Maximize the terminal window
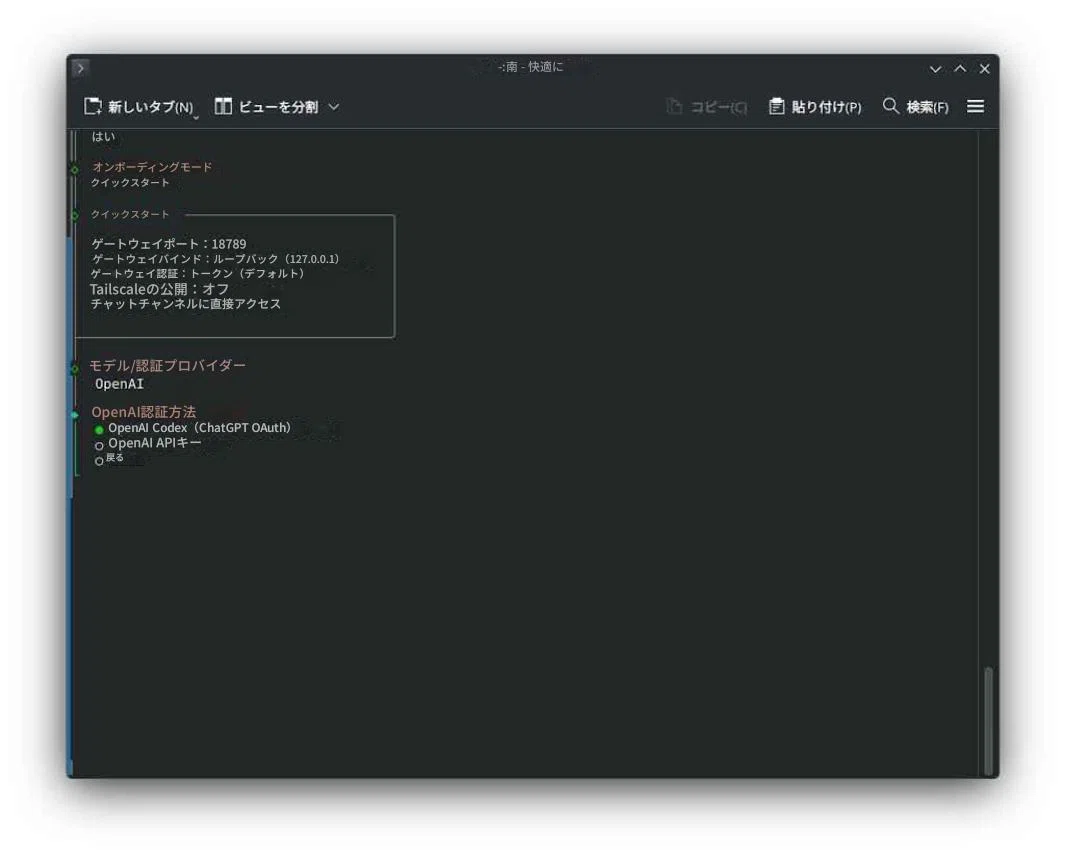Viewport: 1065px width, 857px height. coord(960,69)
